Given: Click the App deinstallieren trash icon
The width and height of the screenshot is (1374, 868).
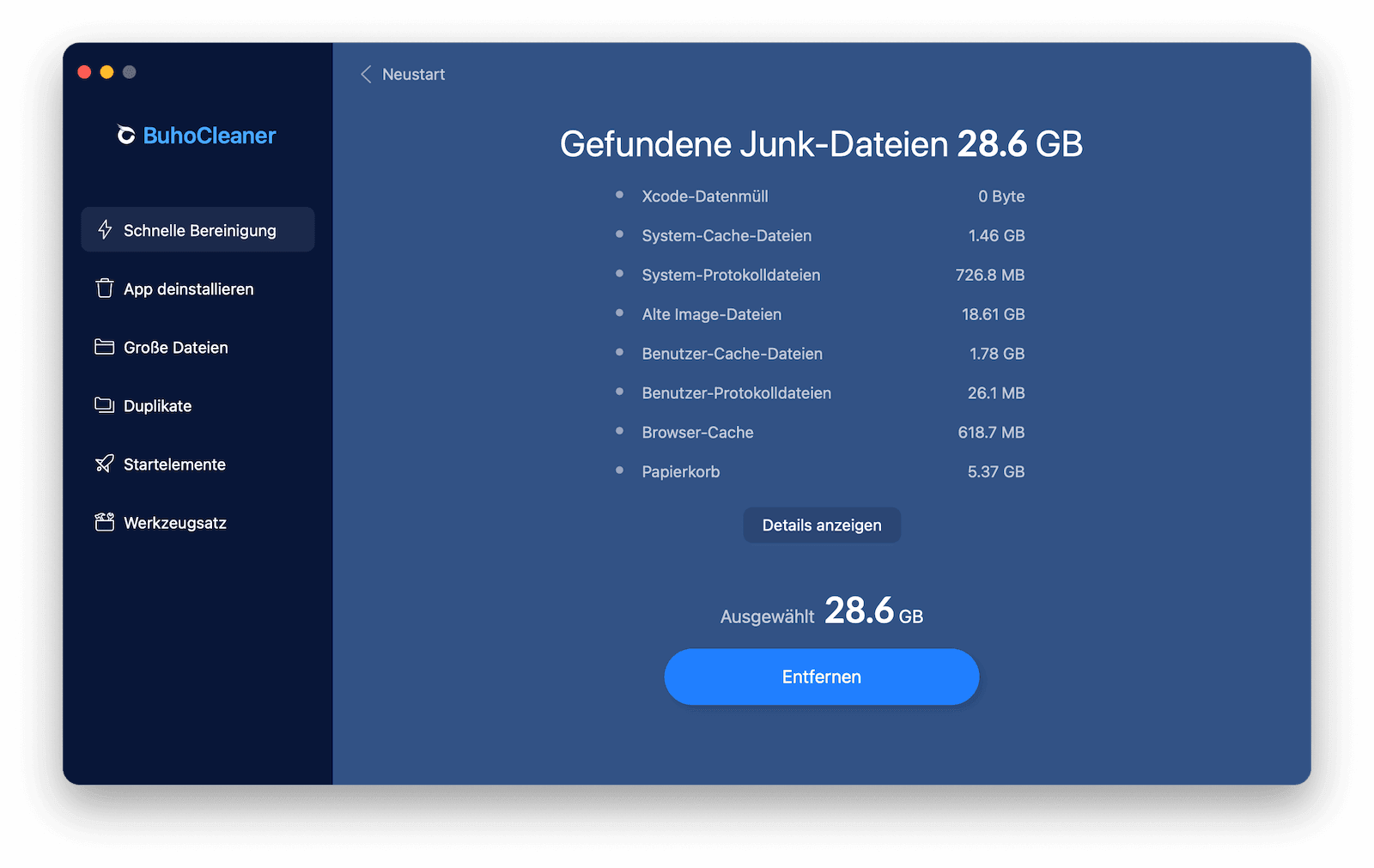Looking at the screenshot, I should tap(104, 288).
